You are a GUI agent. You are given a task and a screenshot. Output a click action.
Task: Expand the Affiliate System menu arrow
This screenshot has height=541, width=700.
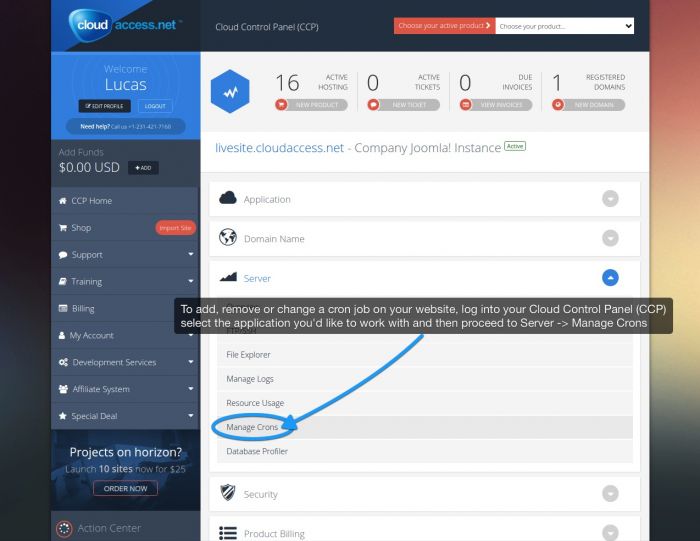click(191, 389)
